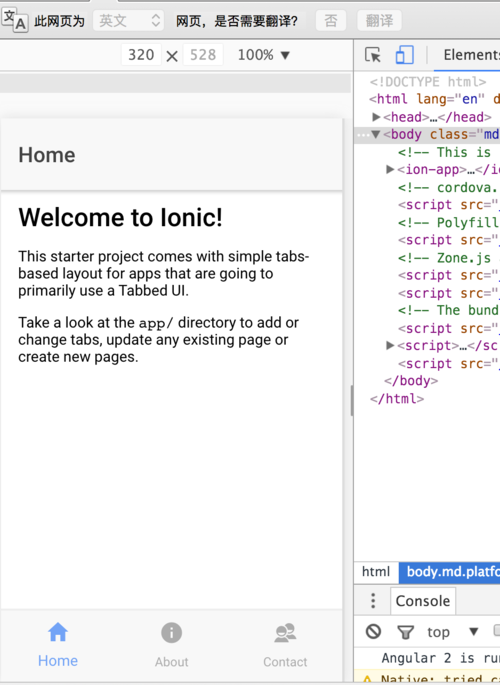
Task: Select the "Angular 2 is" console message
Action: 440,658
